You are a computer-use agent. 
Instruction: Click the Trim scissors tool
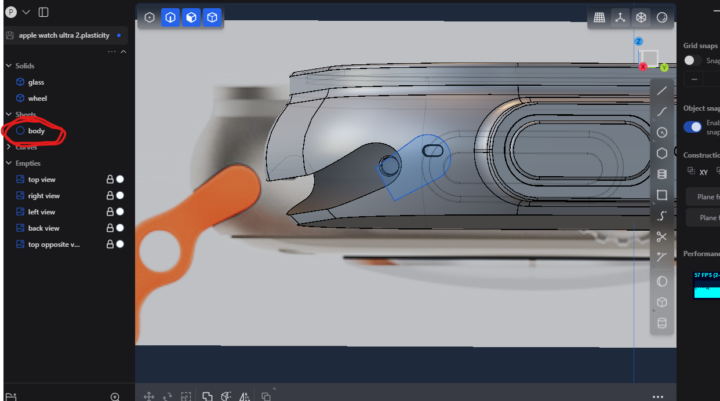[662, 237]
